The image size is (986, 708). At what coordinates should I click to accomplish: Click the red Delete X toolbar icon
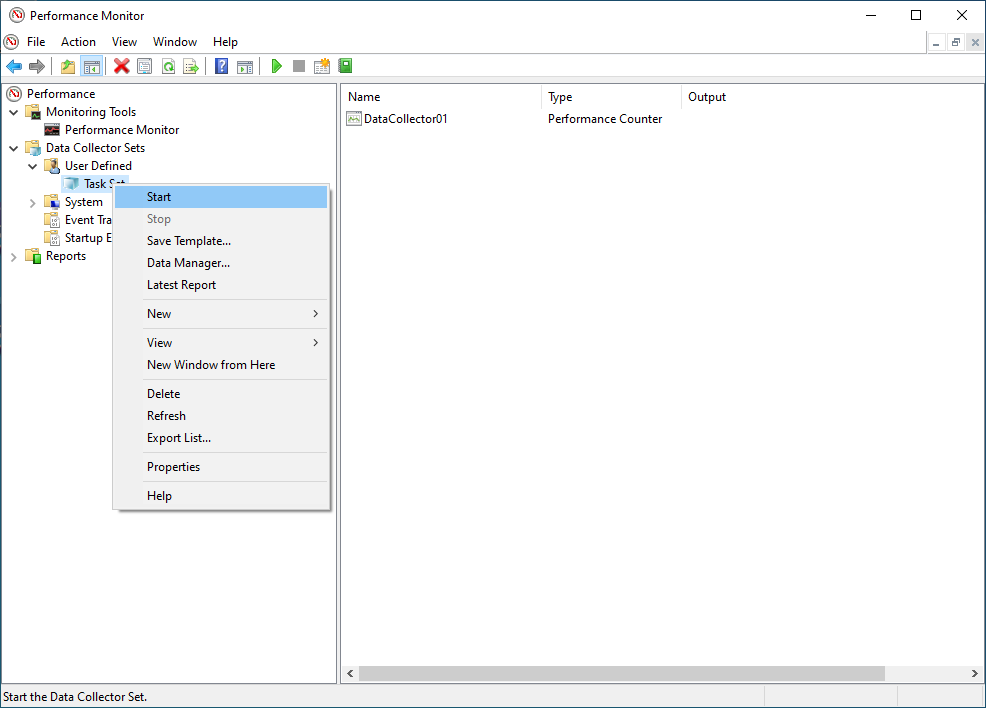(122, 65)
